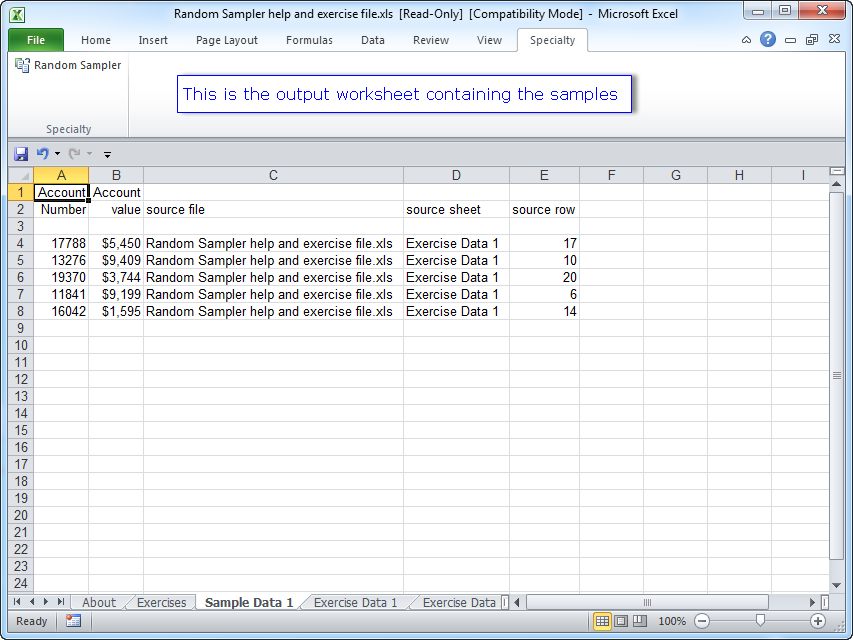853x640 pixels.
Task: Select column C header
Action: pos(273,176)
